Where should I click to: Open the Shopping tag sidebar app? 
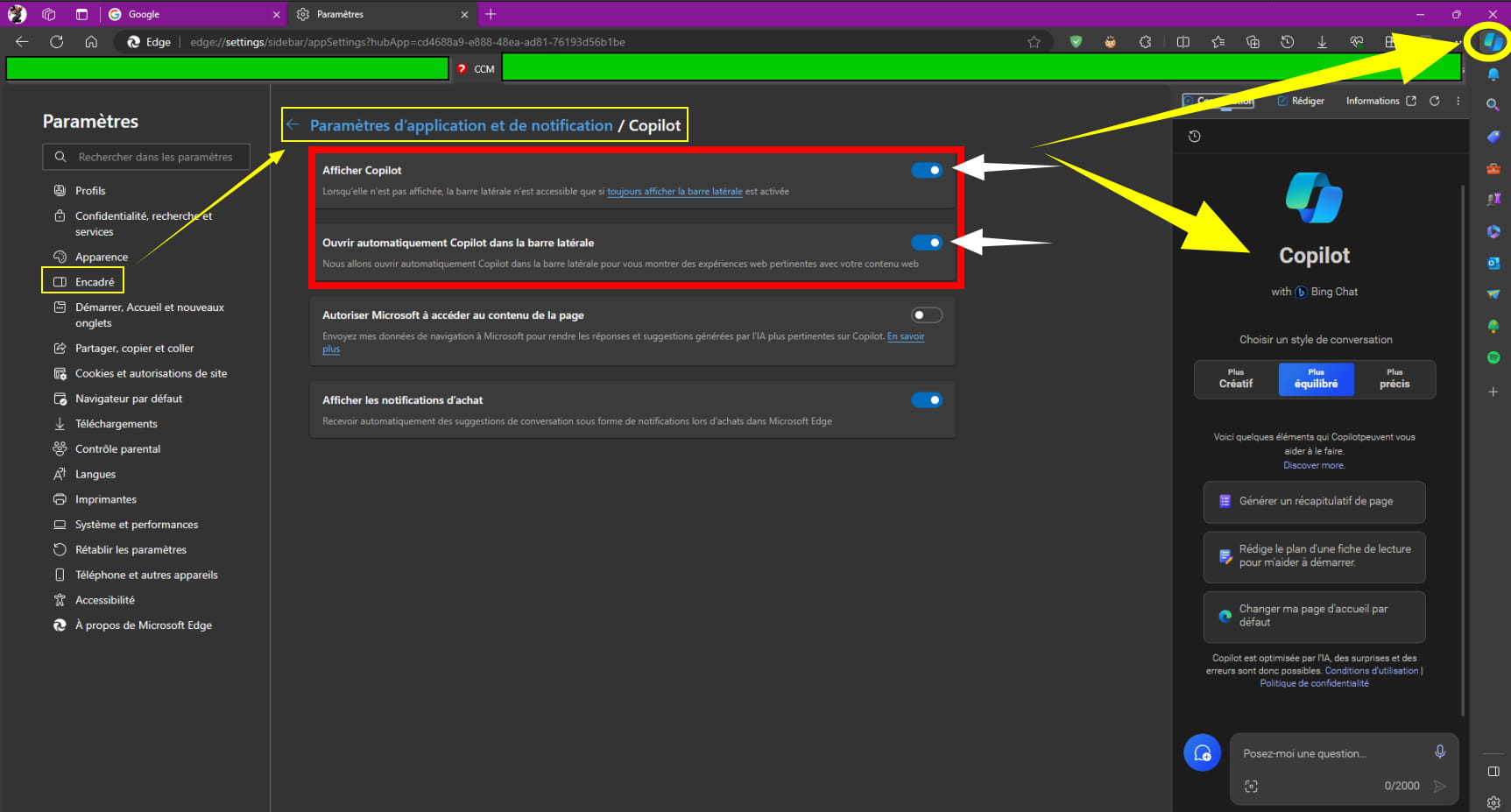tap(1493, 137)
